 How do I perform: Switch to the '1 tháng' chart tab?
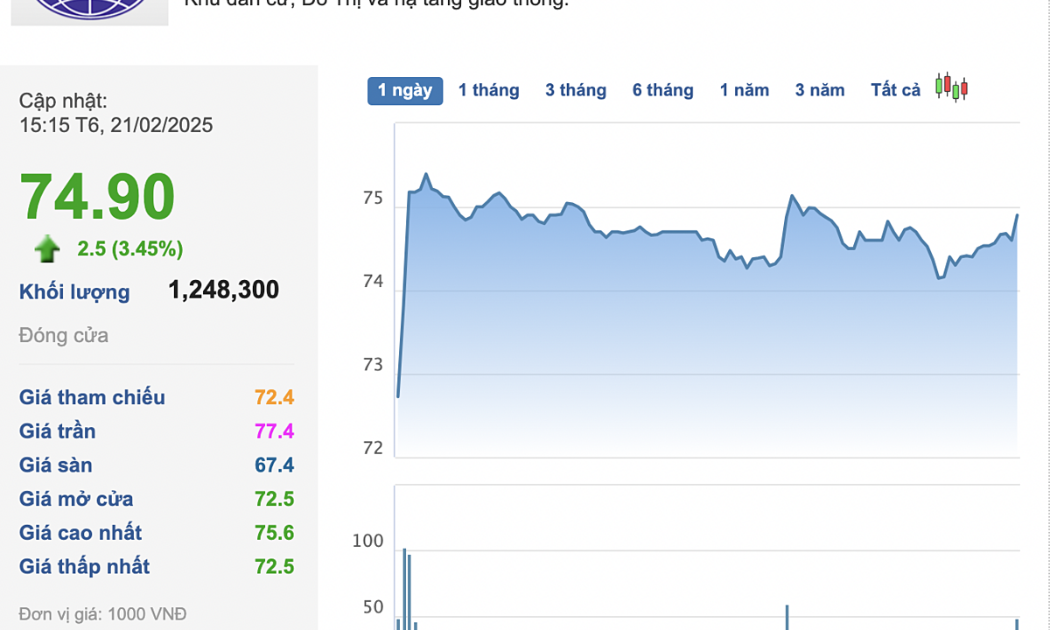point(489,90)
